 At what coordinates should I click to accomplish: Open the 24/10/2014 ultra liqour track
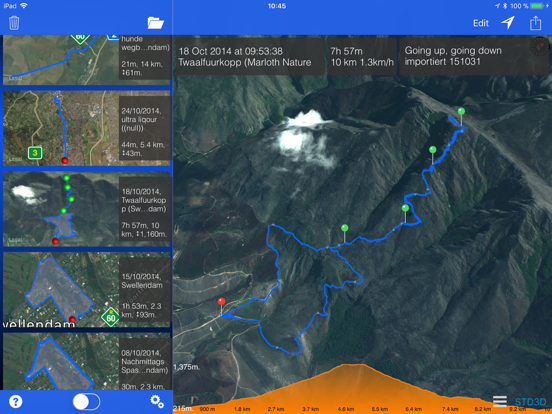87,128
